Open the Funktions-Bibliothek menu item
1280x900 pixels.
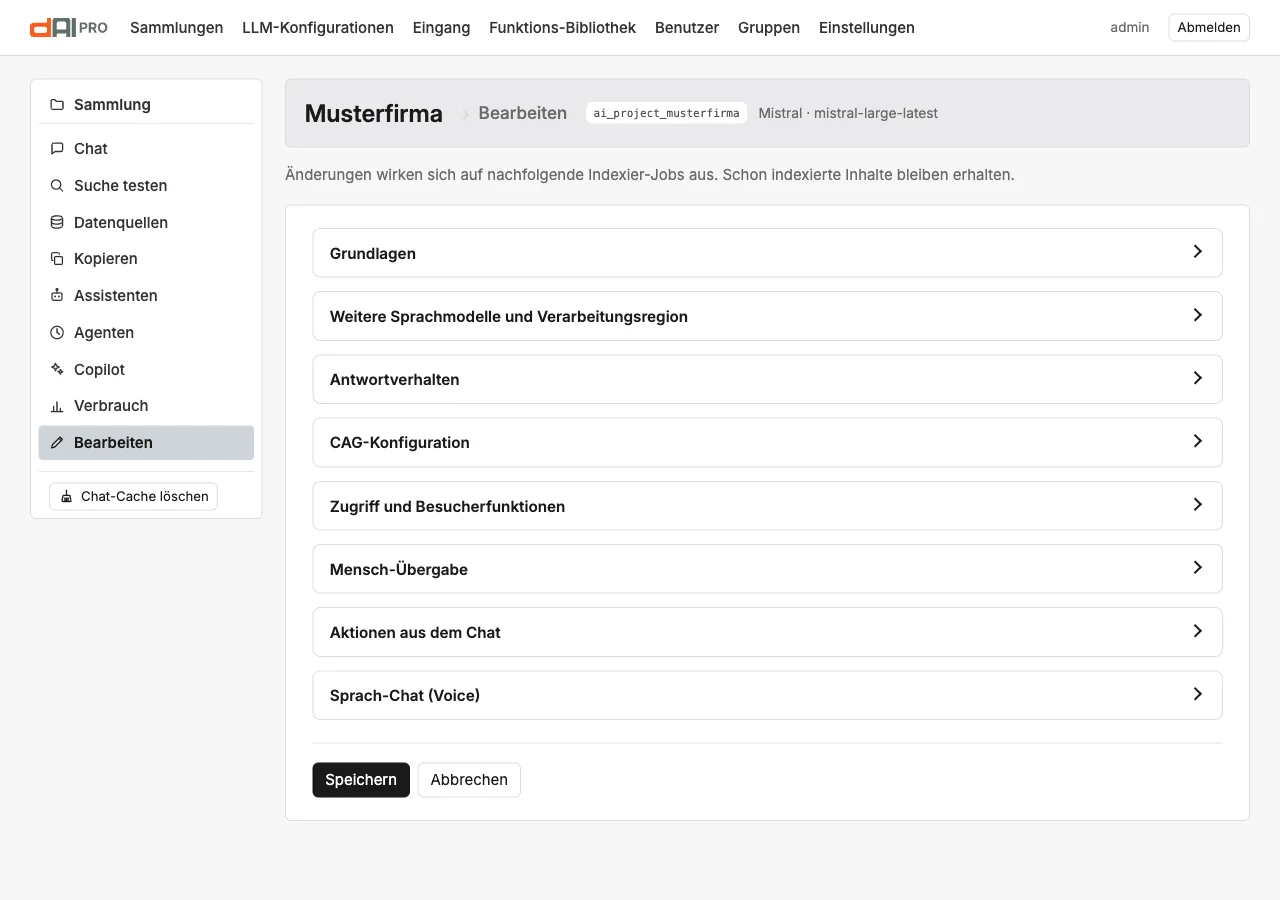pyautogui.click(x=562, y=28)
